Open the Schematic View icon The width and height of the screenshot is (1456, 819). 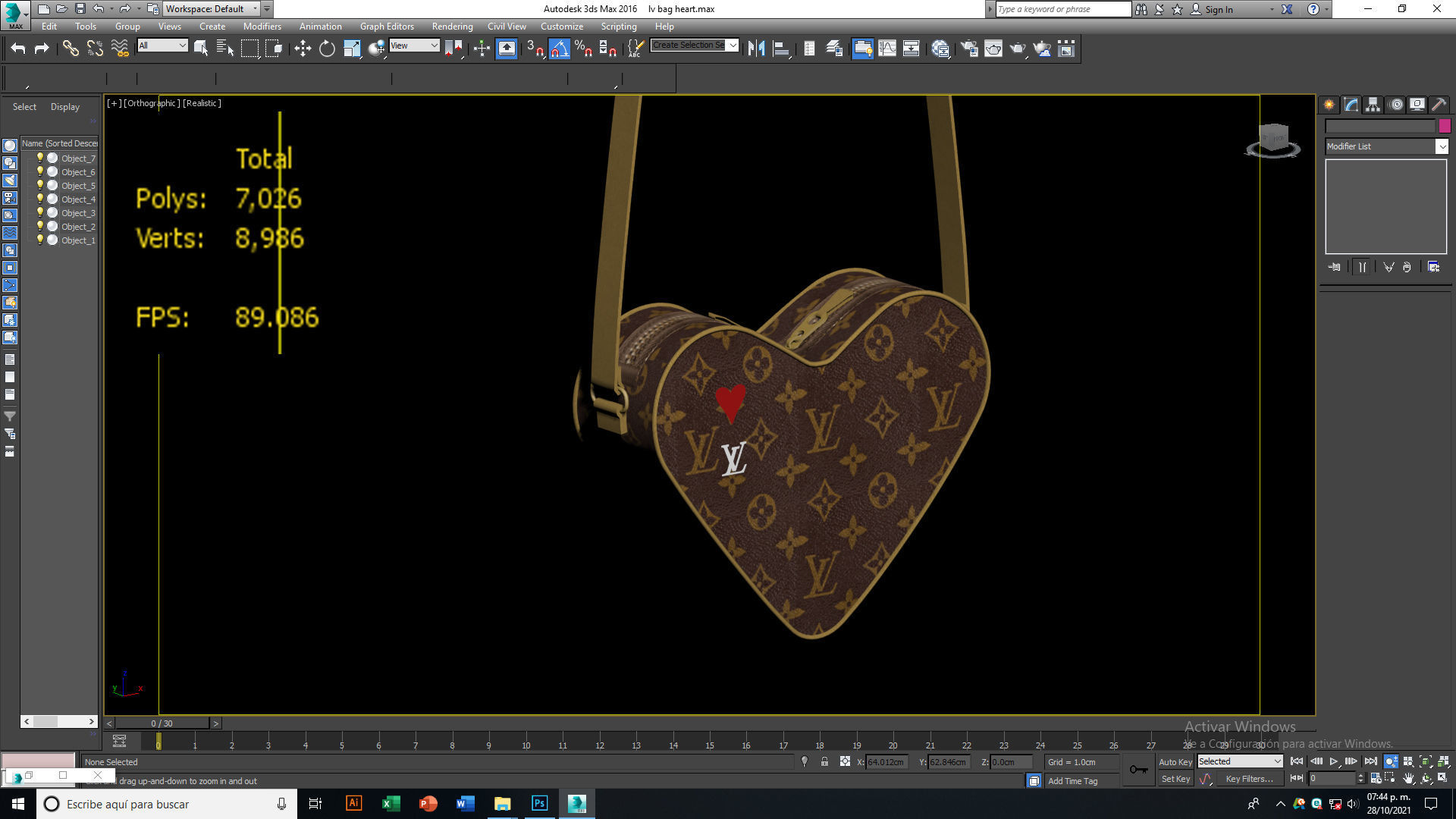[x=912, y=49]
